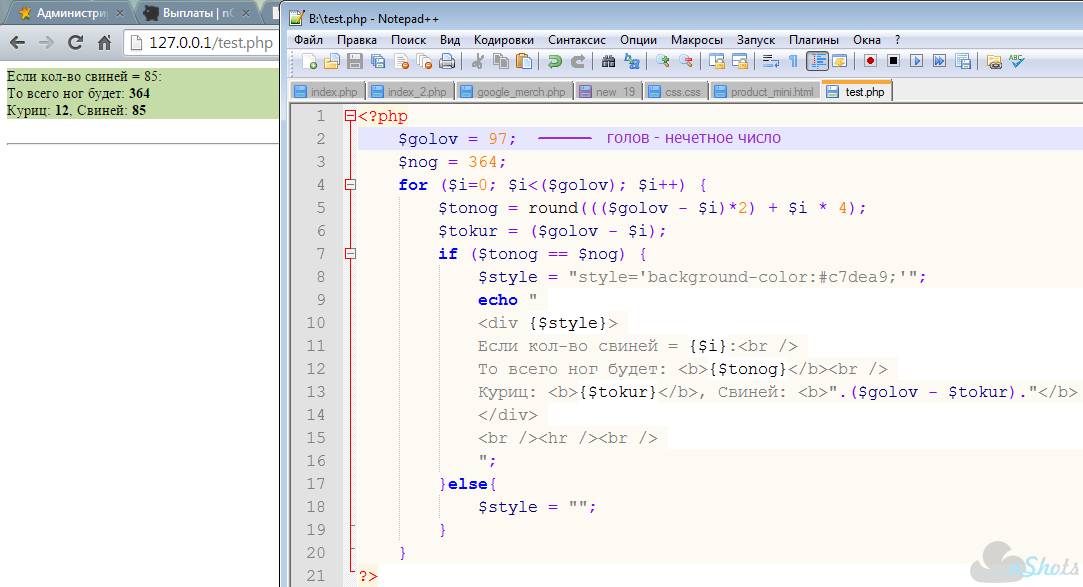Click the folder with printer toolbar icon

pos(994,62)
